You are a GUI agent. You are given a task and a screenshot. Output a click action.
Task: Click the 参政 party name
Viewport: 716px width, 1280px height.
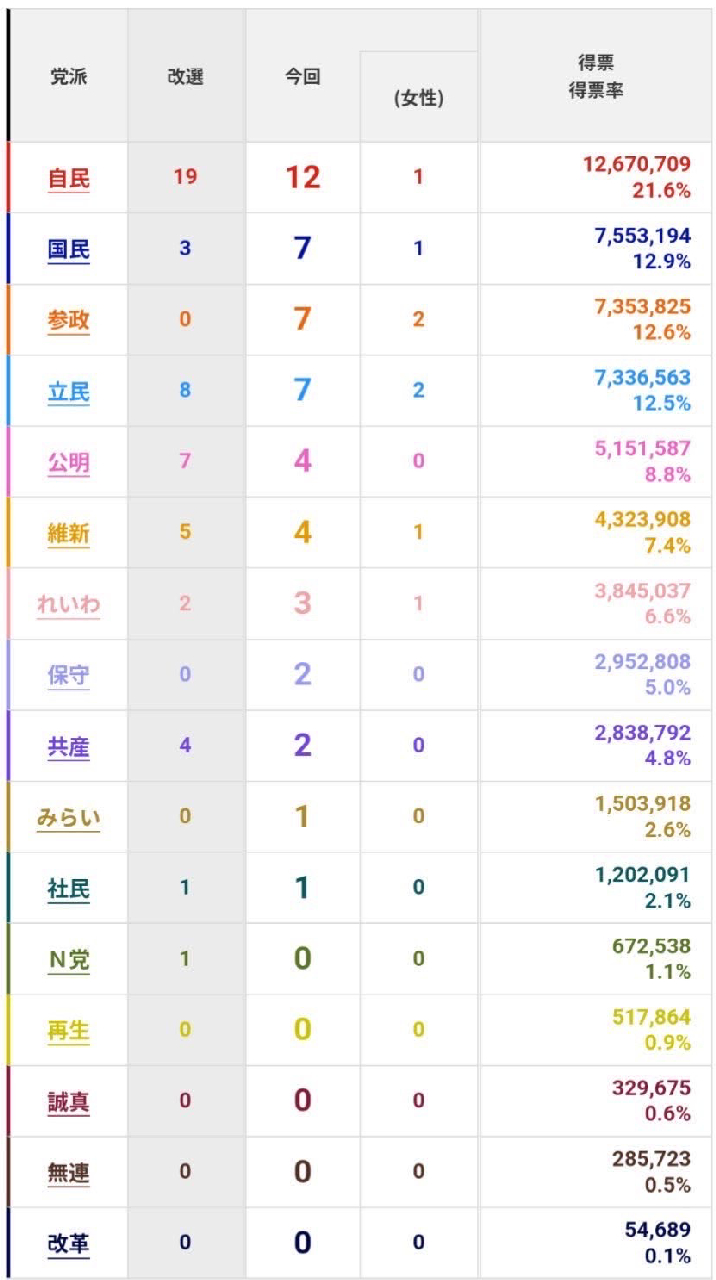pos(68,321)
